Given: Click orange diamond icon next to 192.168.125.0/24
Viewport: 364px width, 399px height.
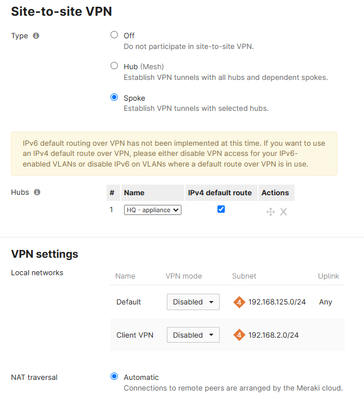Looking at the screenshot, I should click(x=239, y=302).
